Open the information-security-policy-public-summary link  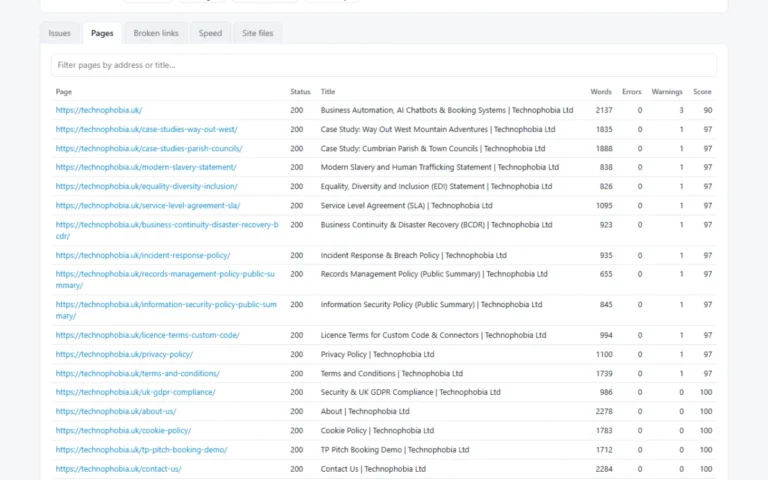tap(166, 310)
